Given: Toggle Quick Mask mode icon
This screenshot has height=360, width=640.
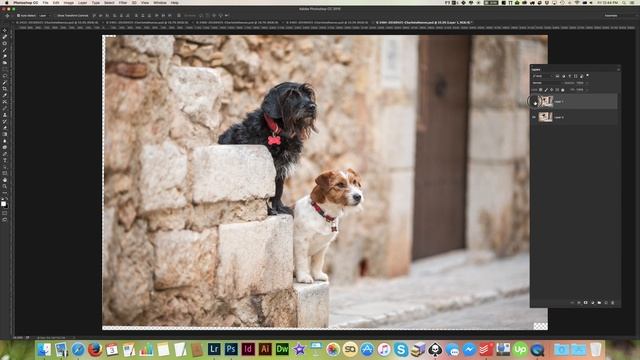Looking at the screenshot, I should pos(4,213).
